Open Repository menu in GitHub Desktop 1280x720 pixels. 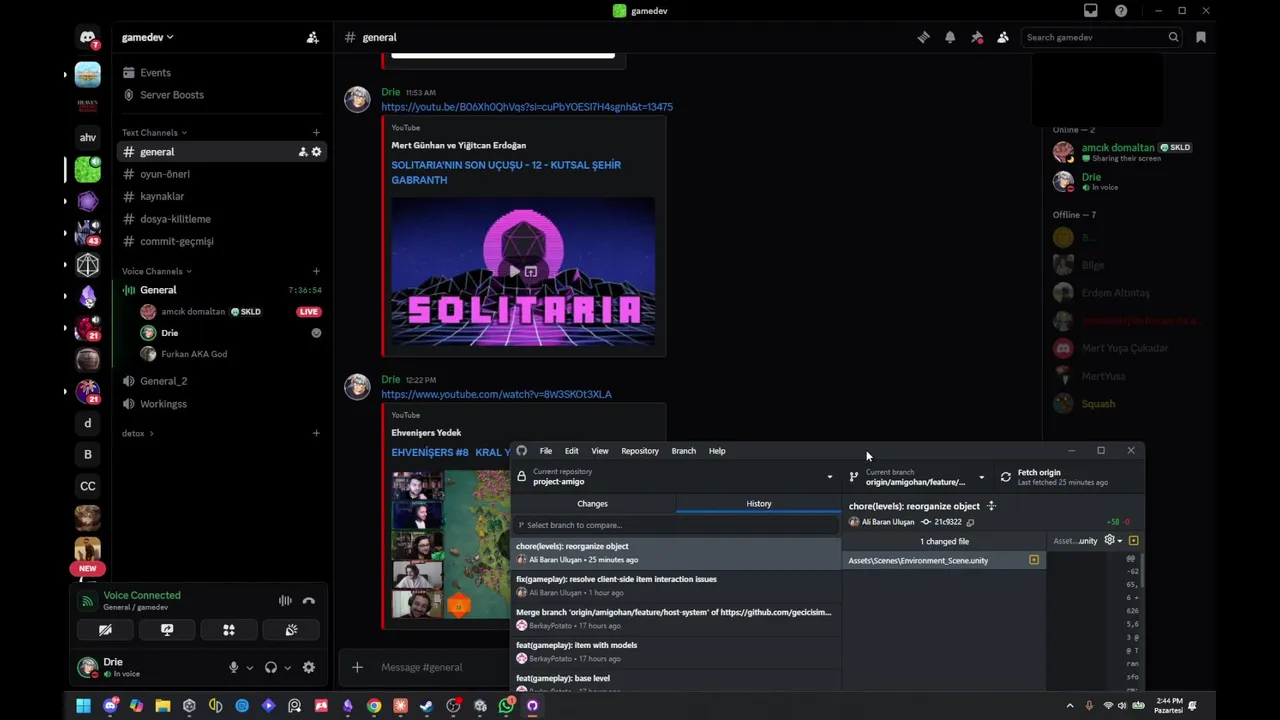coord(640,451)
